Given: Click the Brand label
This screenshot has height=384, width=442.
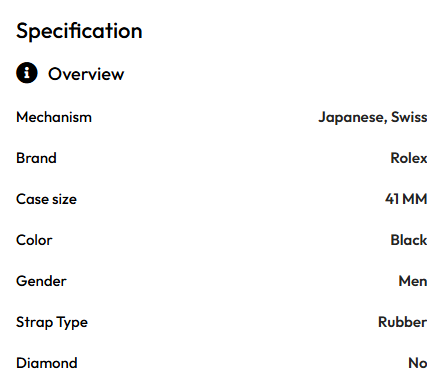Looking at the screenshot, I should [x=36, y=158].
